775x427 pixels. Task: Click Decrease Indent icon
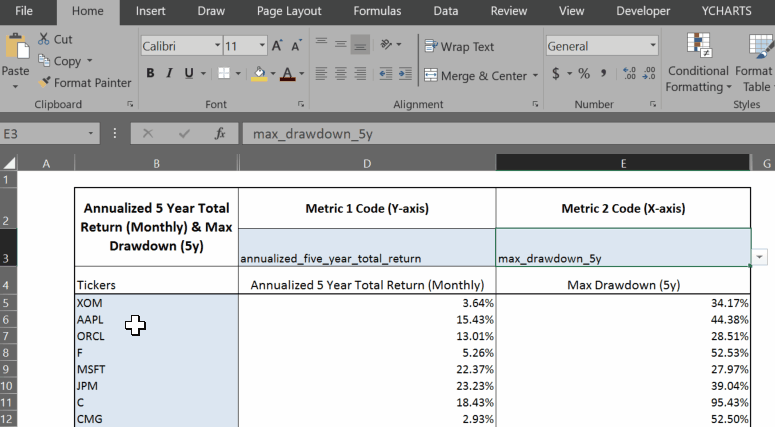pos(386,74)
